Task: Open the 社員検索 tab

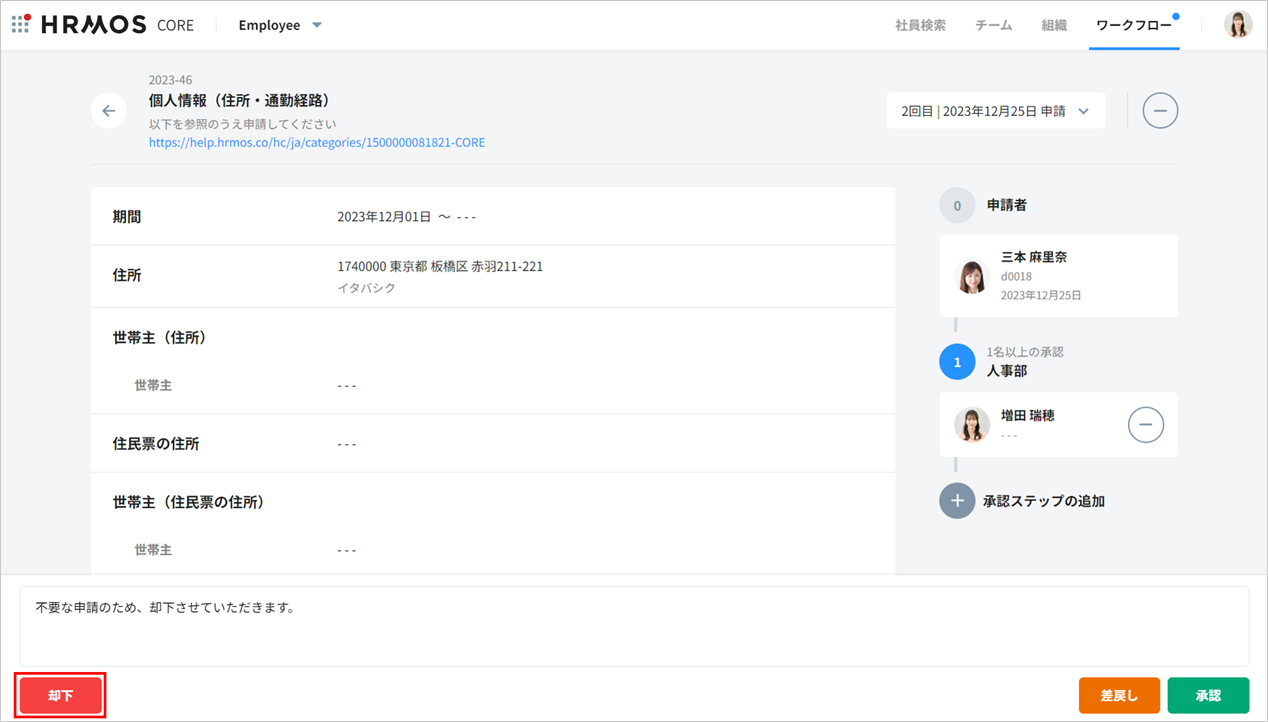Action: (x=920, y=25)
